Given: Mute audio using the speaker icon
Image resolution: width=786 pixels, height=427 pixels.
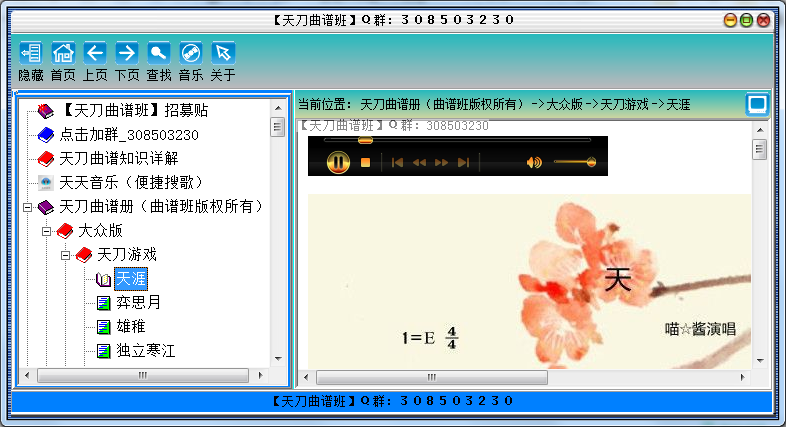Looking at the screenshot, I should pos(534,162).
